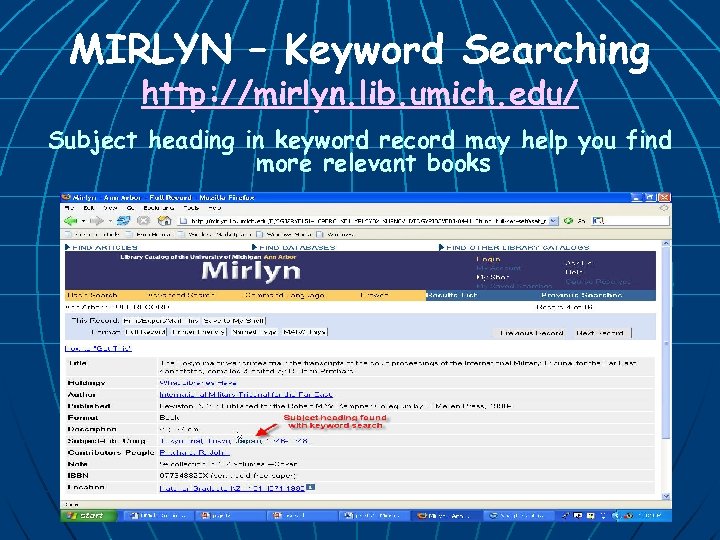Open the View menu in Firefox
Screen dimensions: 720x540
pyautogui.click(x=110, y=208)
